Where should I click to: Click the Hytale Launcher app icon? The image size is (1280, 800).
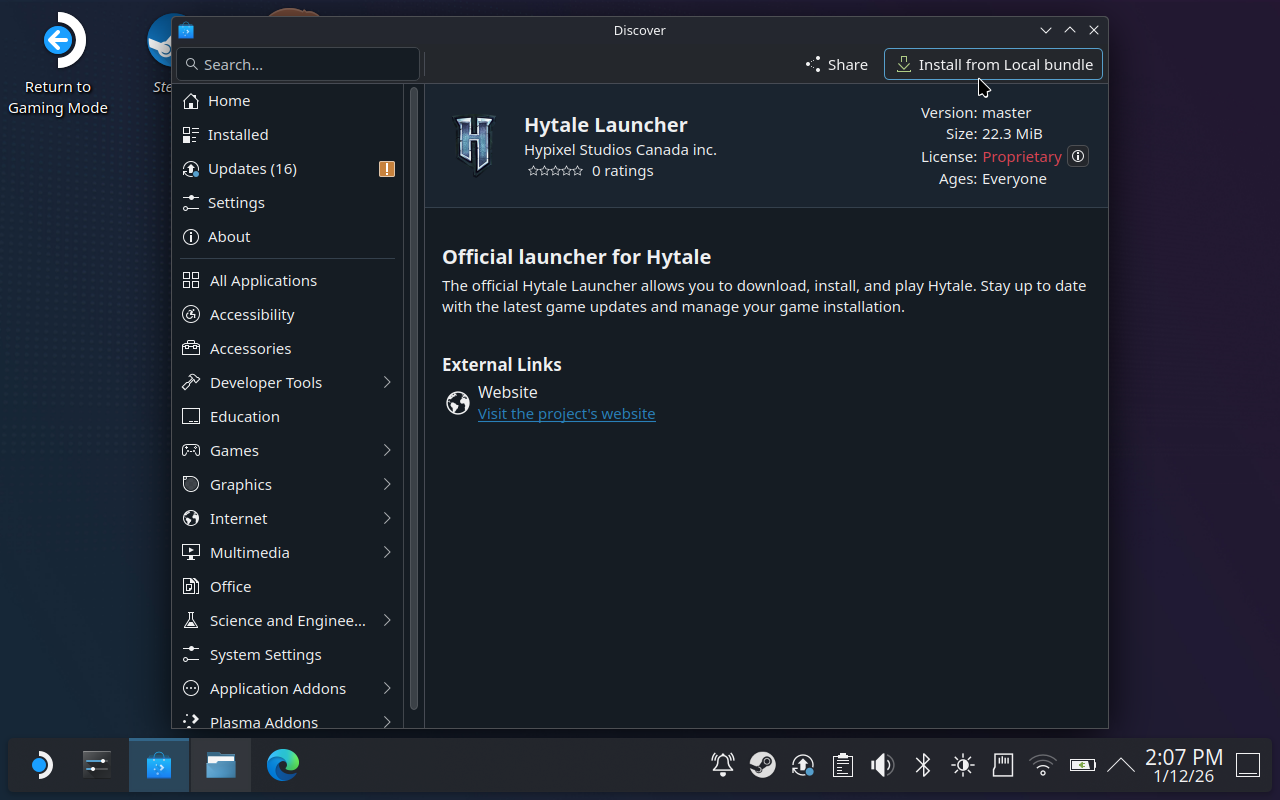(474, 143)
